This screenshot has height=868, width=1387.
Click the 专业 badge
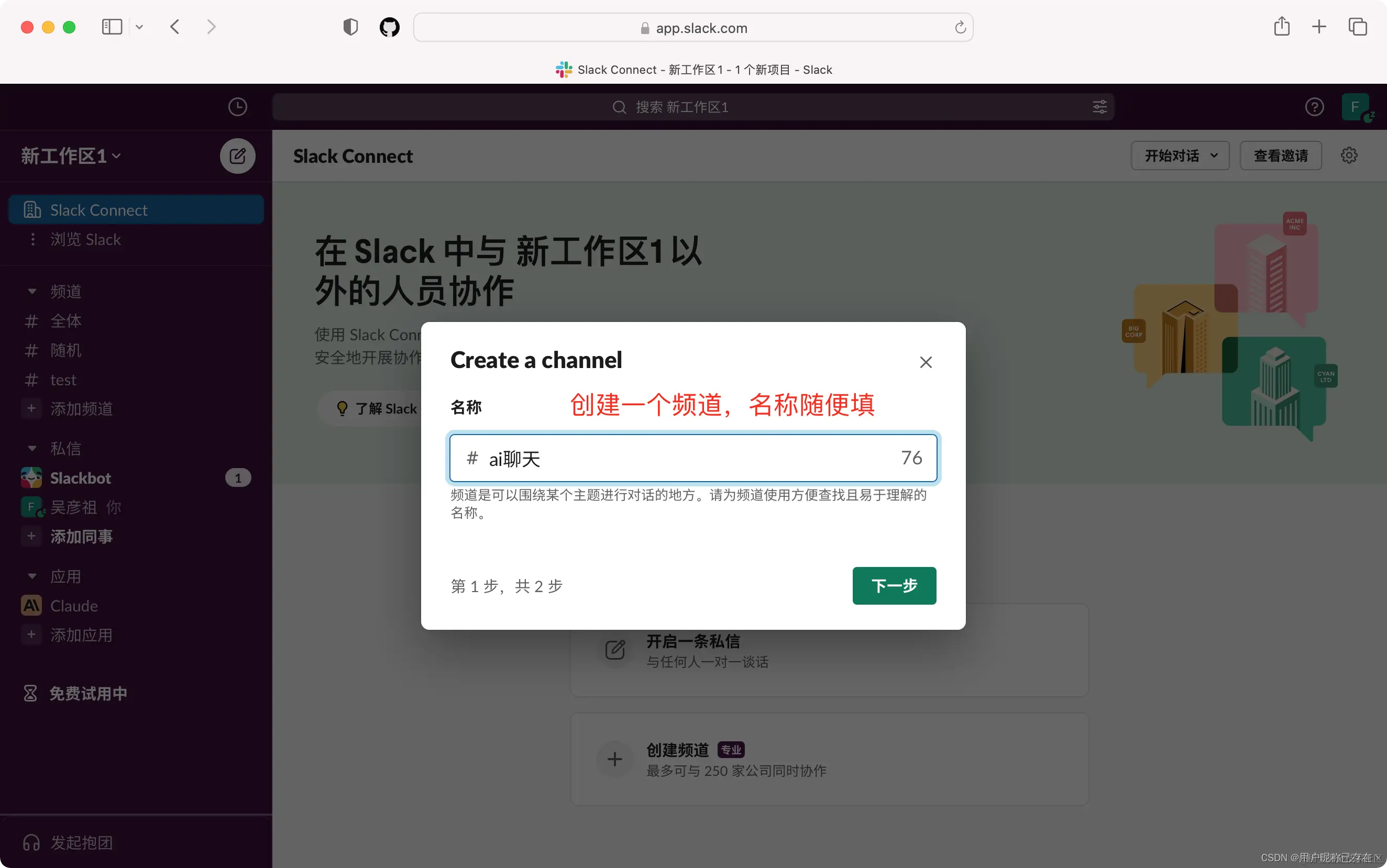click(x=731, y=750)
